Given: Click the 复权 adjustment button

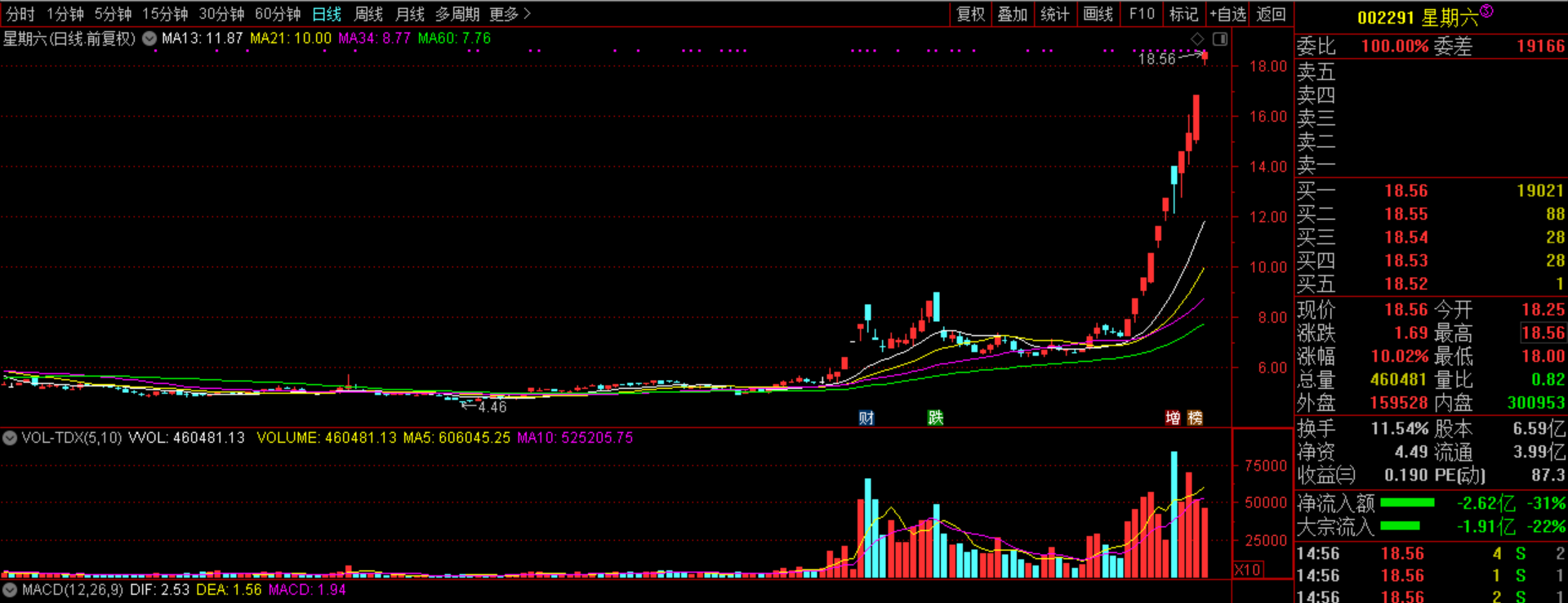Looking at the screenshot, I should click(971, 14).
